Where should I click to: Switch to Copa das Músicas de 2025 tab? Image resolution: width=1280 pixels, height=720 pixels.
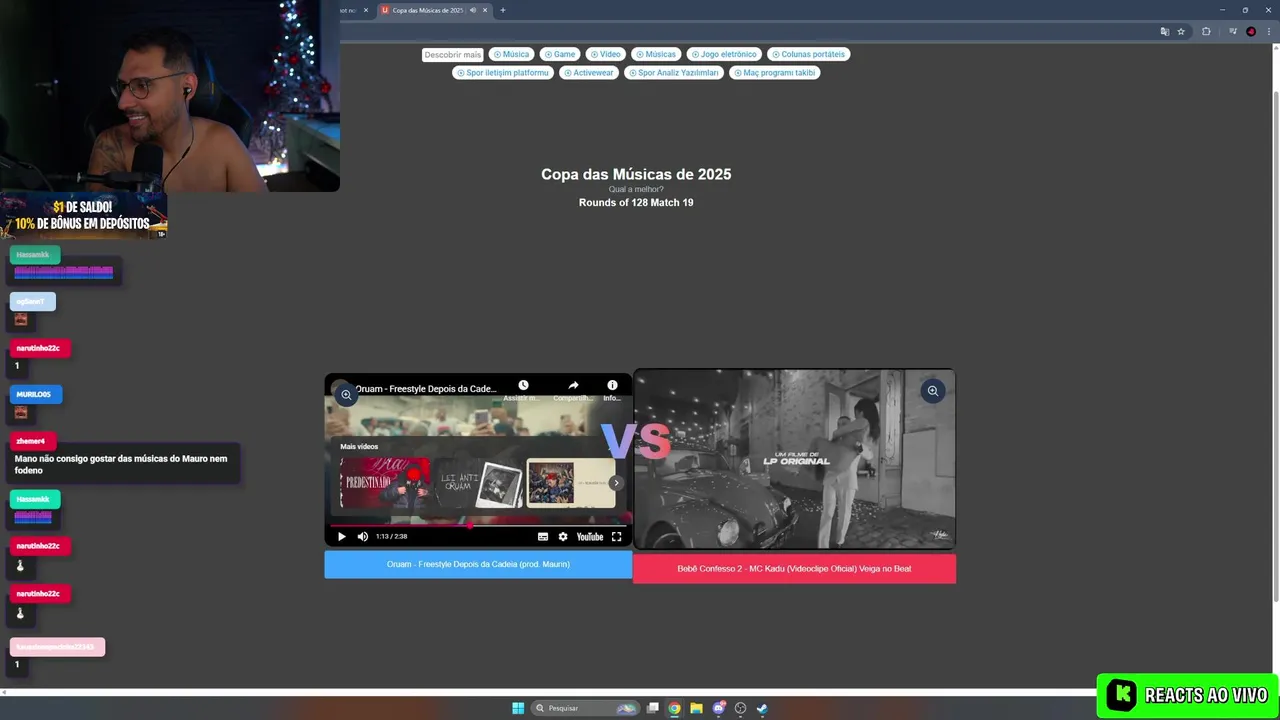pos(427,10)
